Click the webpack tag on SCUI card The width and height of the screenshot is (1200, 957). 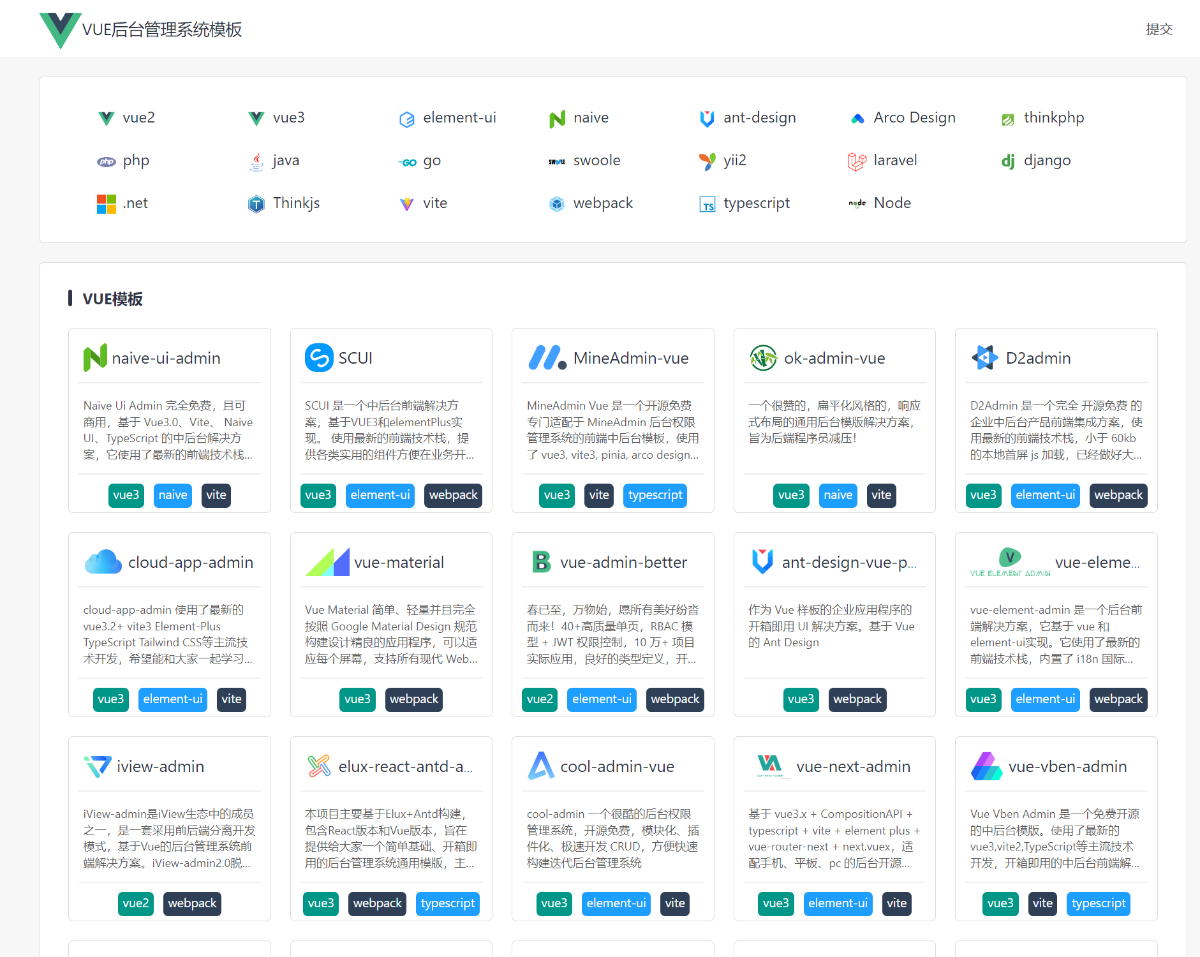pos(453,495)
